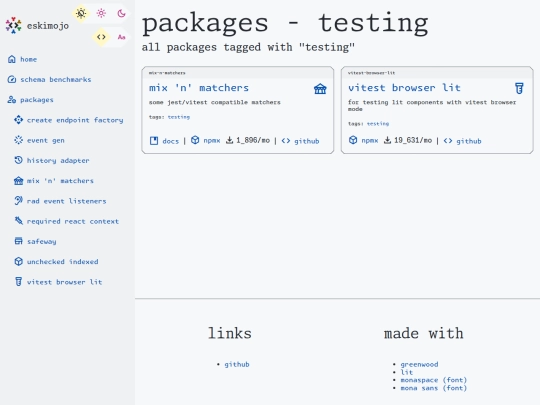Switch to the dark theme moon option
The width and height of the screenshot is (540, 405).
coord(121,13)
